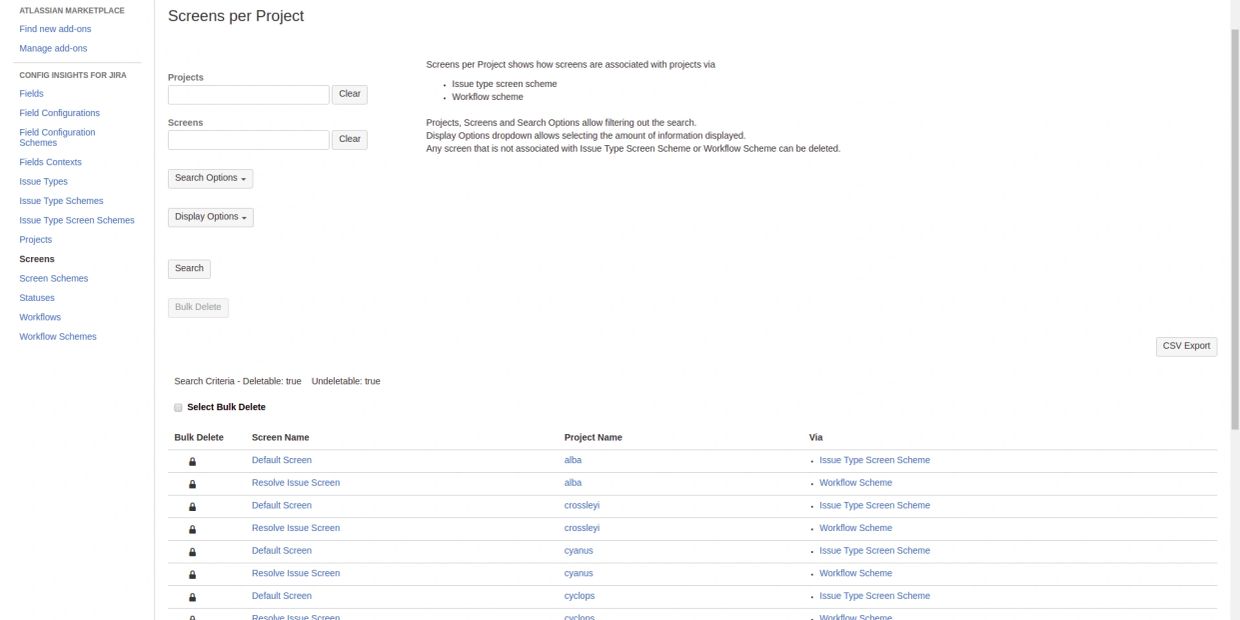Click the Search button
The image size is (1240, 620).
189,268
